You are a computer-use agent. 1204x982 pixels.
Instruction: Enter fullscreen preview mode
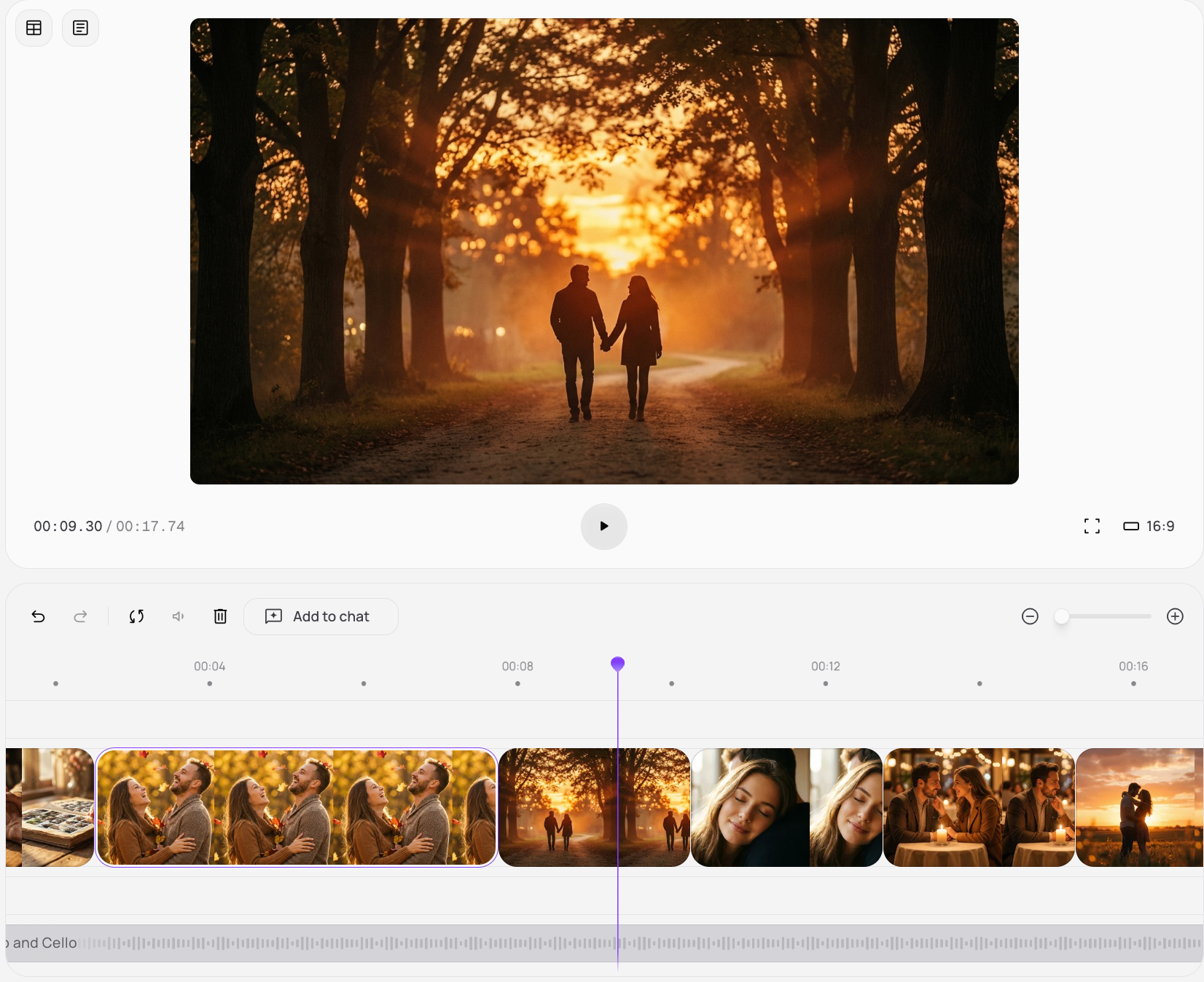click(1092, 527)
